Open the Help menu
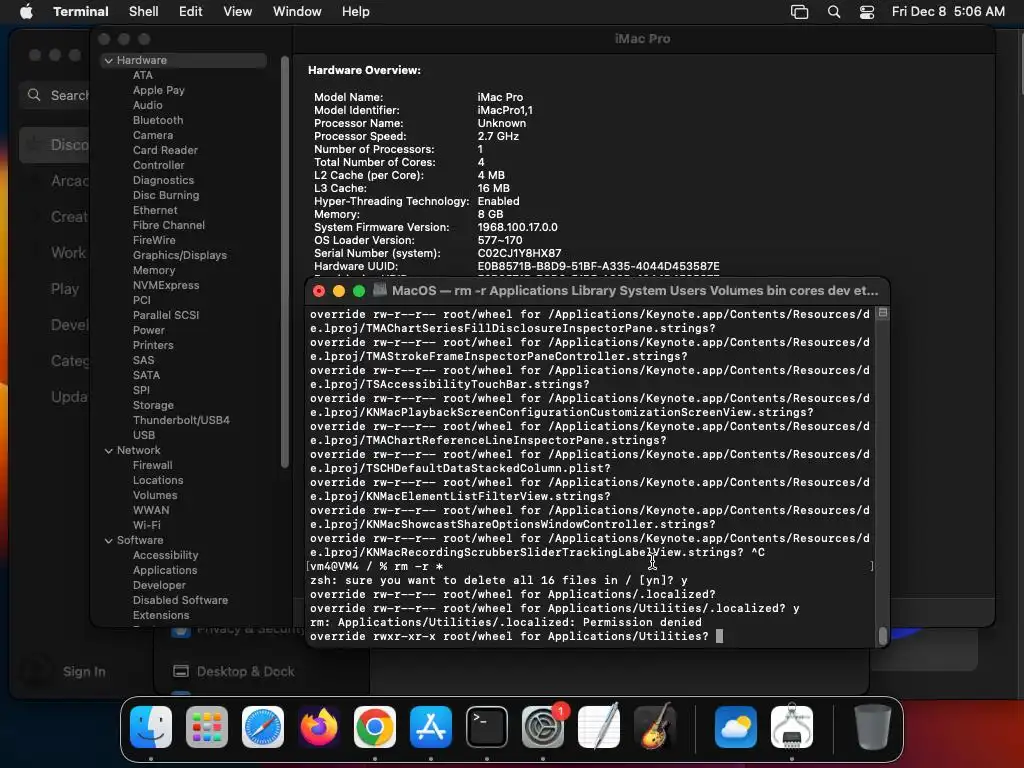The width and height of the screenshot is (1024, 768). click(x=356, y=12)
